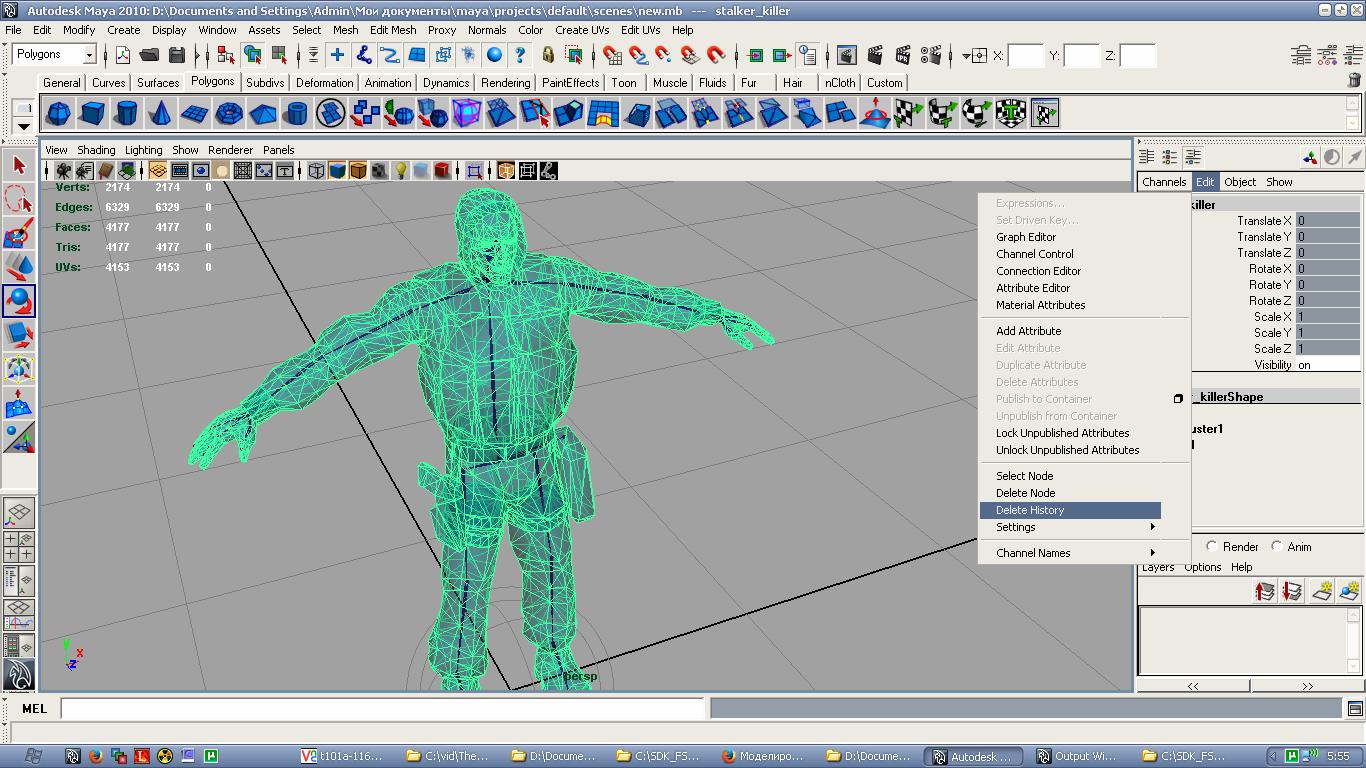Select the Render layer radio button
This screenshot has height=768, width=1366.
pyautogui.click(x=1212, y=547)
